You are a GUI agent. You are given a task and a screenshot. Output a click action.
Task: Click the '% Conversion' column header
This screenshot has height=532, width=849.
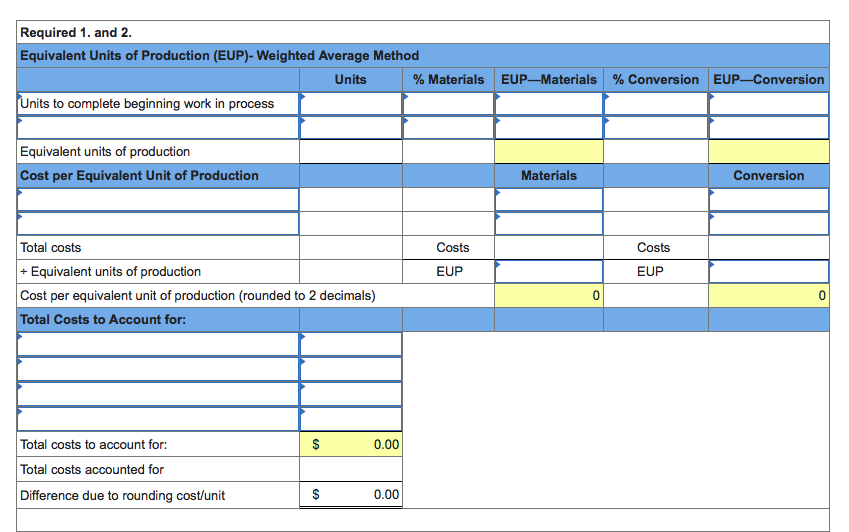(x=656, y=80)
